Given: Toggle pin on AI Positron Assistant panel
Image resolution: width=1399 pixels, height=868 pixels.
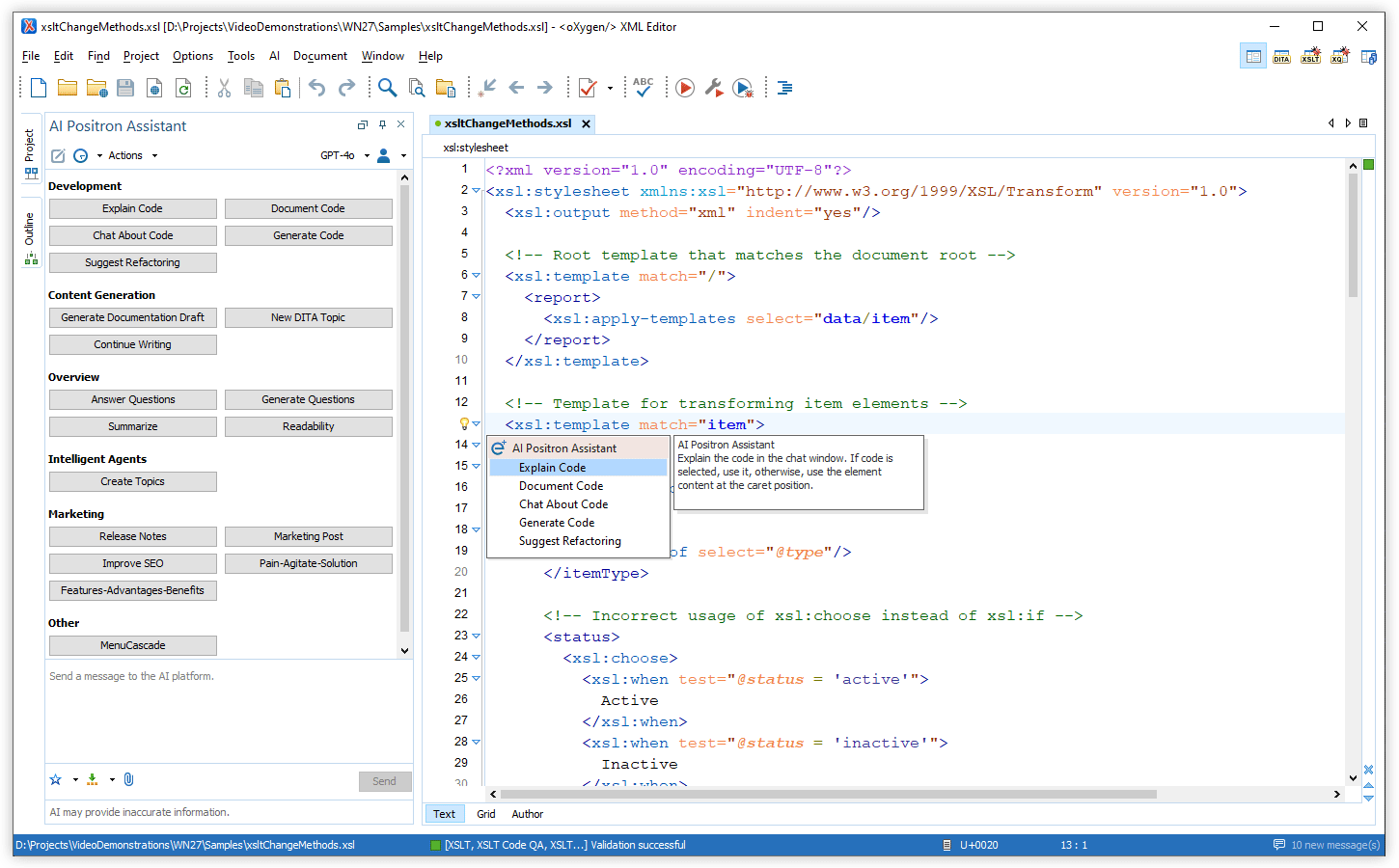Looking at the screenshot, I should coord(382,124).
